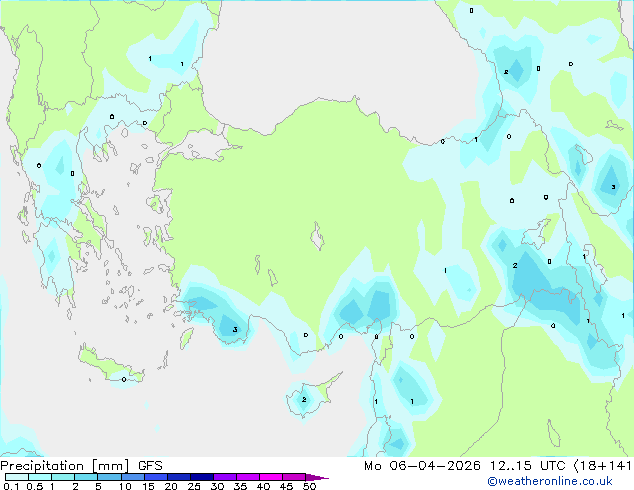Click the '5' legend scale label
The image size is (634, 490).
[x=98, y=486]
